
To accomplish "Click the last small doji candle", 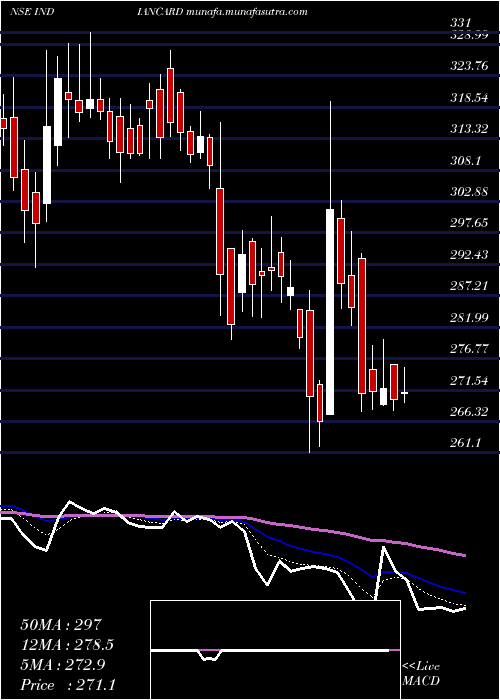I will click(404, 392).
